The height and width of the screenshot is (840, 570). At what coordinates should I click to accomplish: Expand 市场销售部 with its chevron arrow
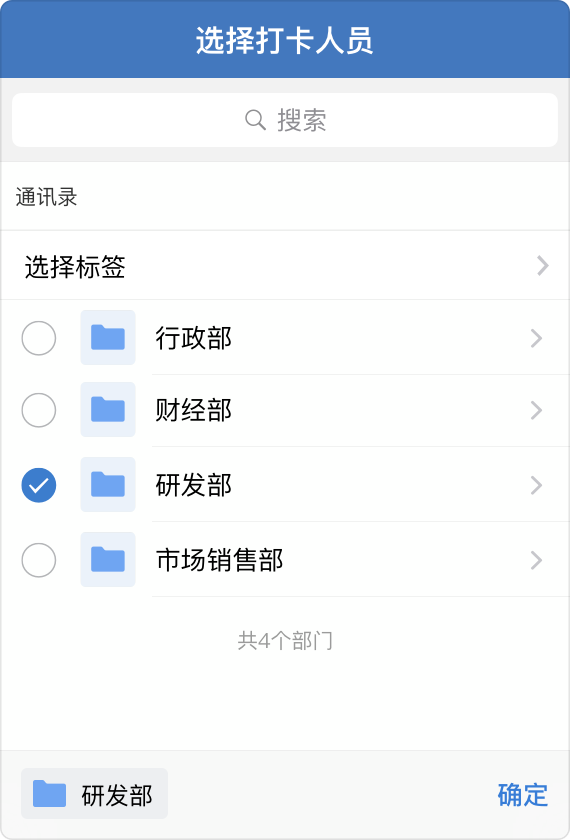[536, 560]
